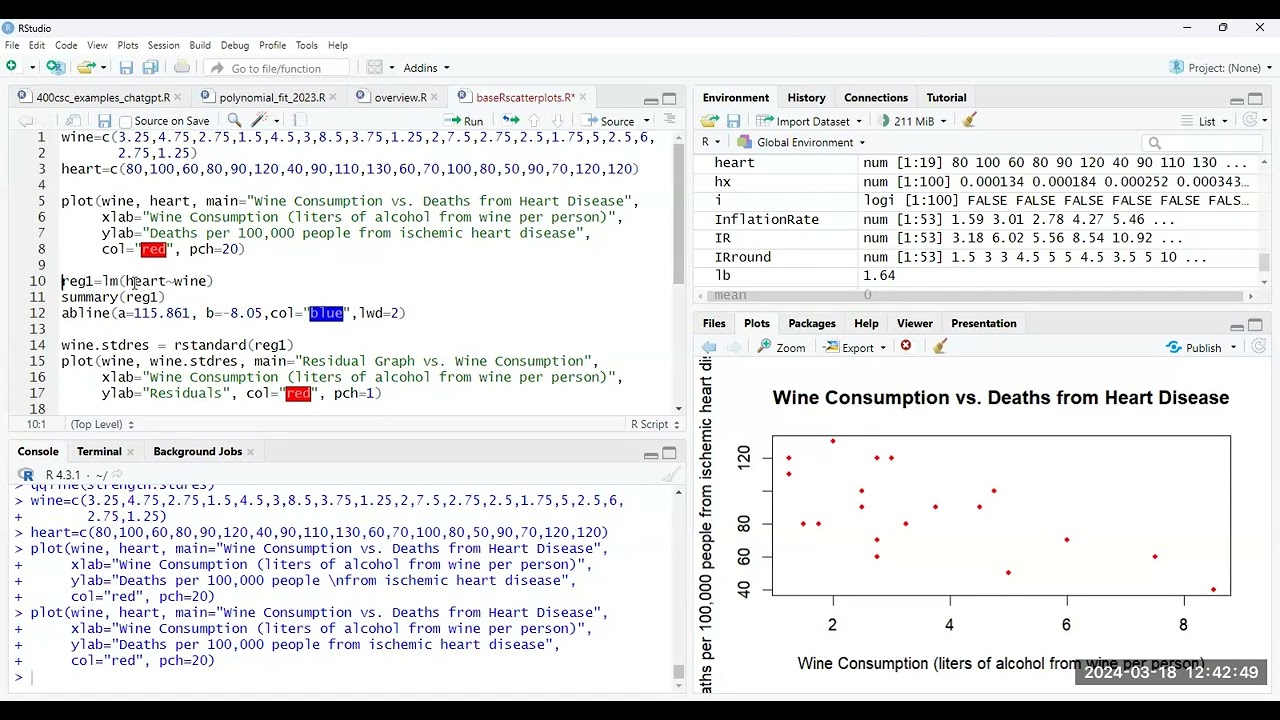This screenshot has height=720, width=1280.
Task: Open the File menu
Action: (12, 45)
